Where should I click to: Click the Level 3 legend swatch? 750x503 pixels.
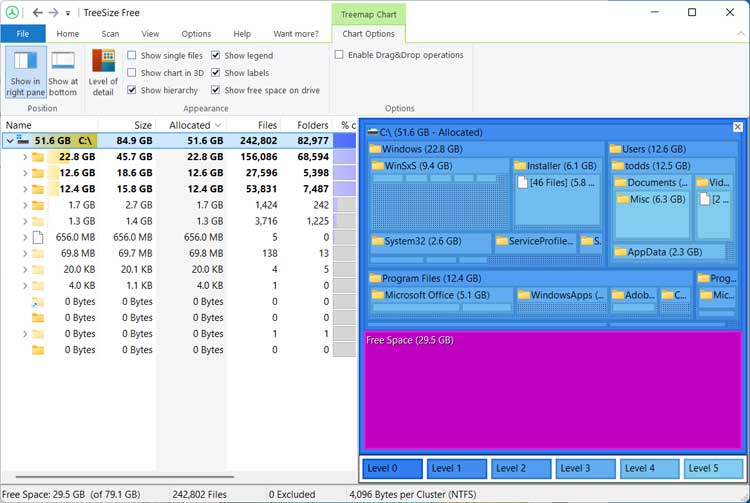click(x=585, y=469)
